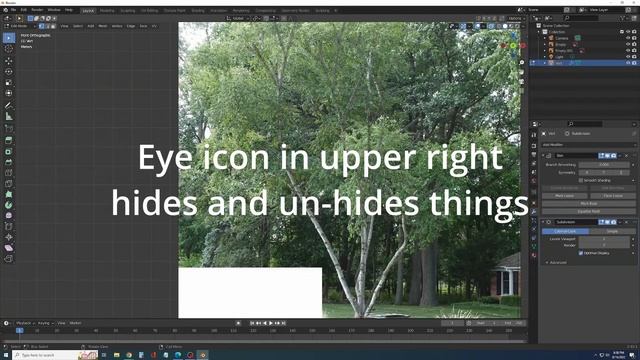Click the subdivision Render levels field
Image resolution: width=640 pixels, height=360 pixels.
click(604, 245)
